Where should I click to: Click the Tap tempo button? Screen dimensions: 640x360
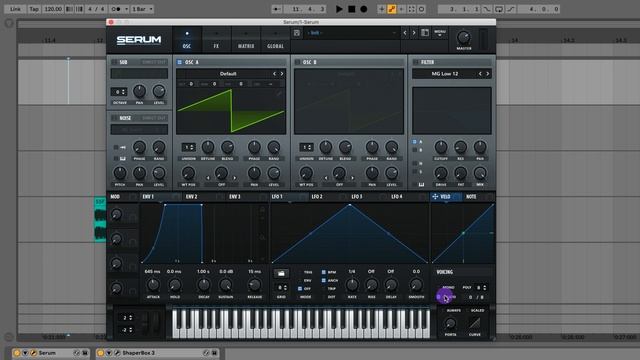(34, 9)
